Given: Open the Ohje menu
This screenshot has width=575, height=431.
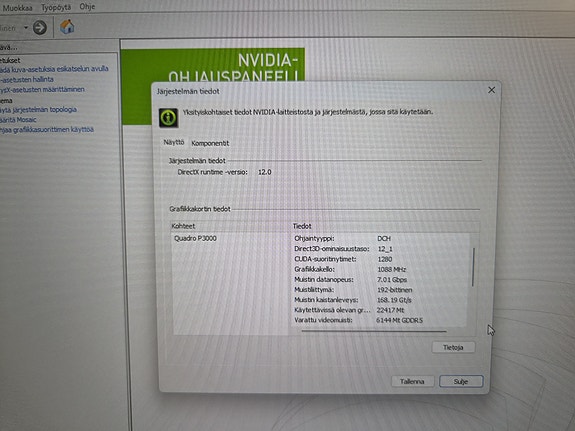Looking at the screenshot, I should (87, 7).
